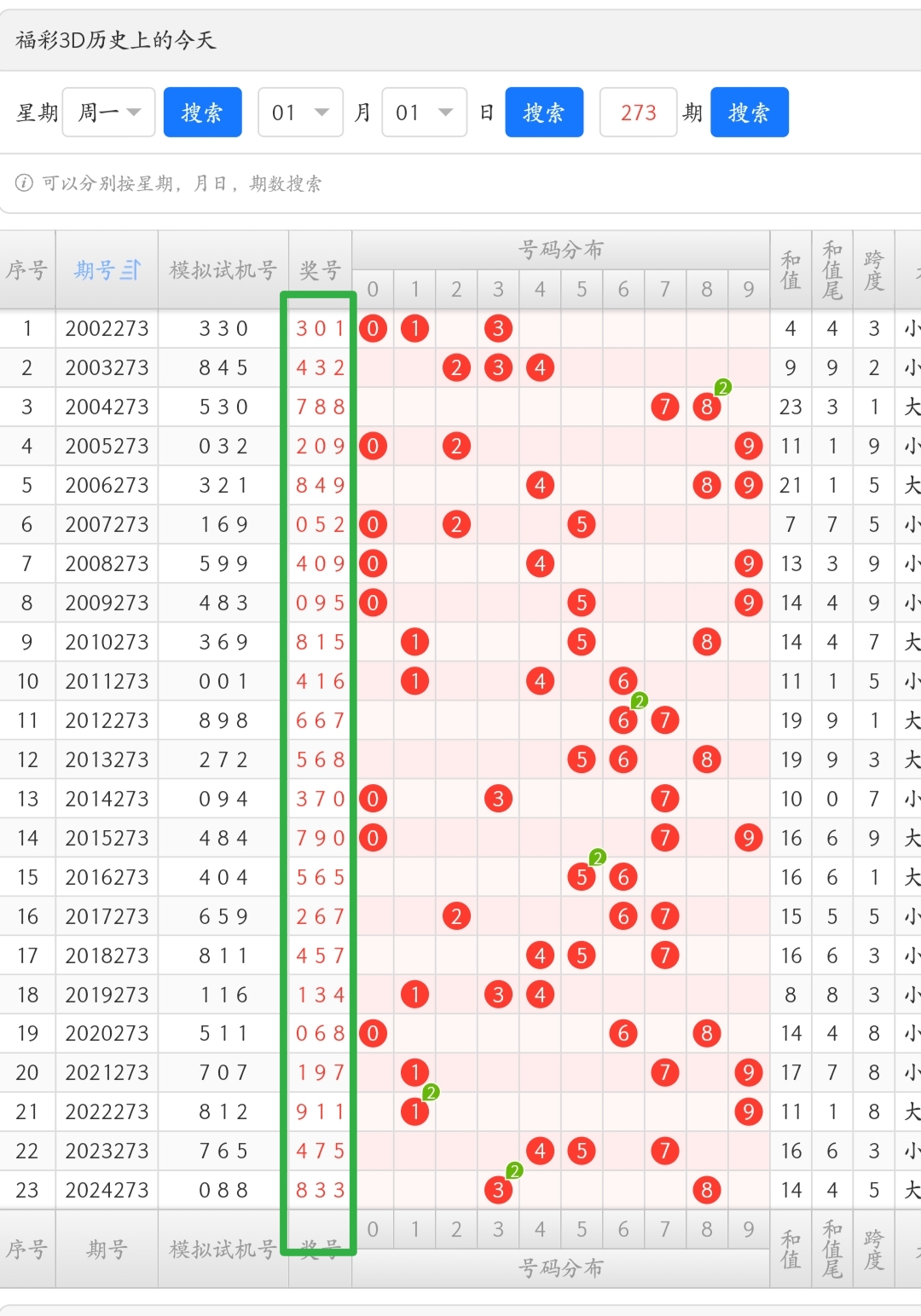Select issue number 2010273
The image size is (921, 1316).
107,642
